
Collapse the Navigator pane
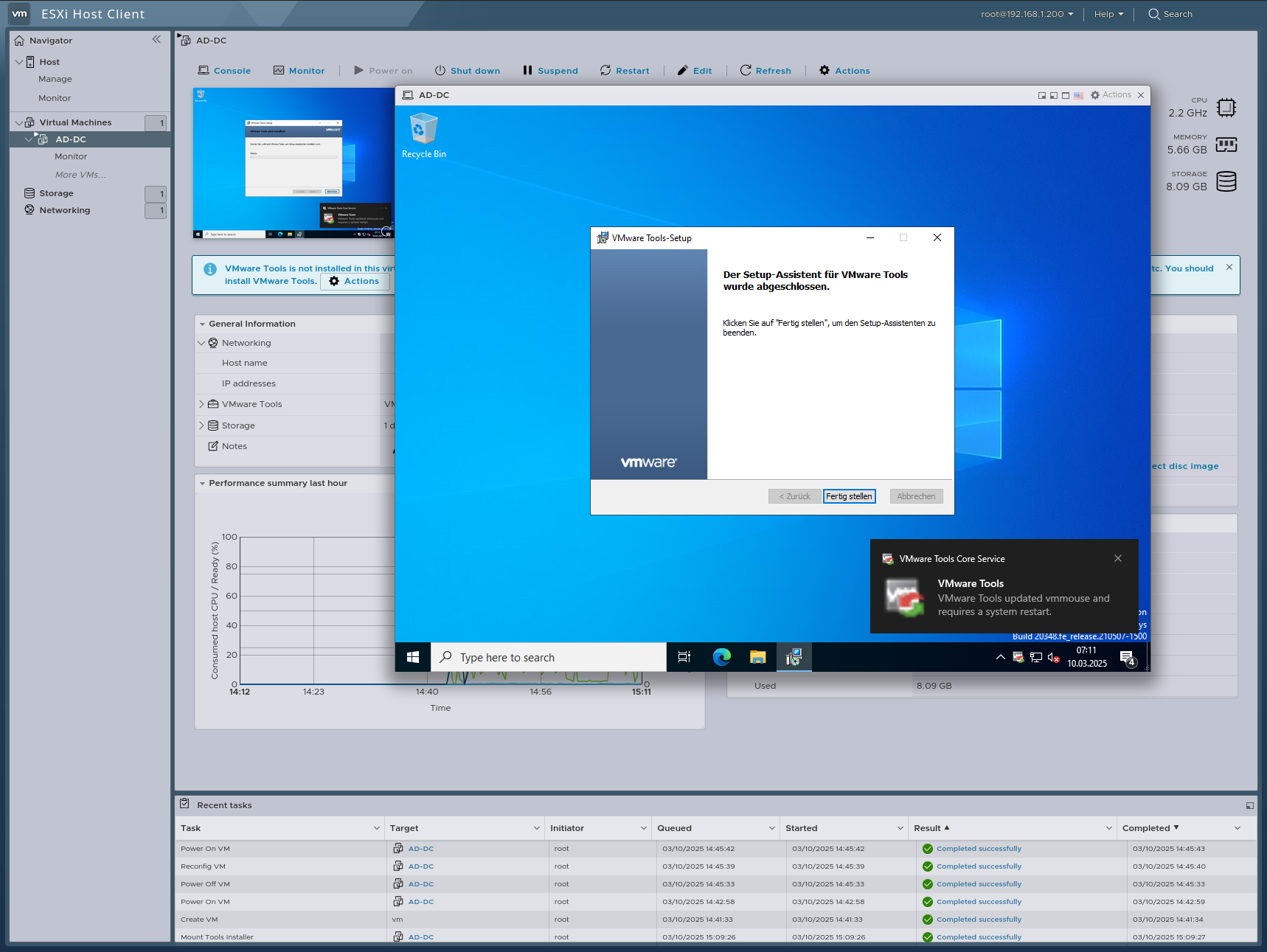[x=156, y=40]
